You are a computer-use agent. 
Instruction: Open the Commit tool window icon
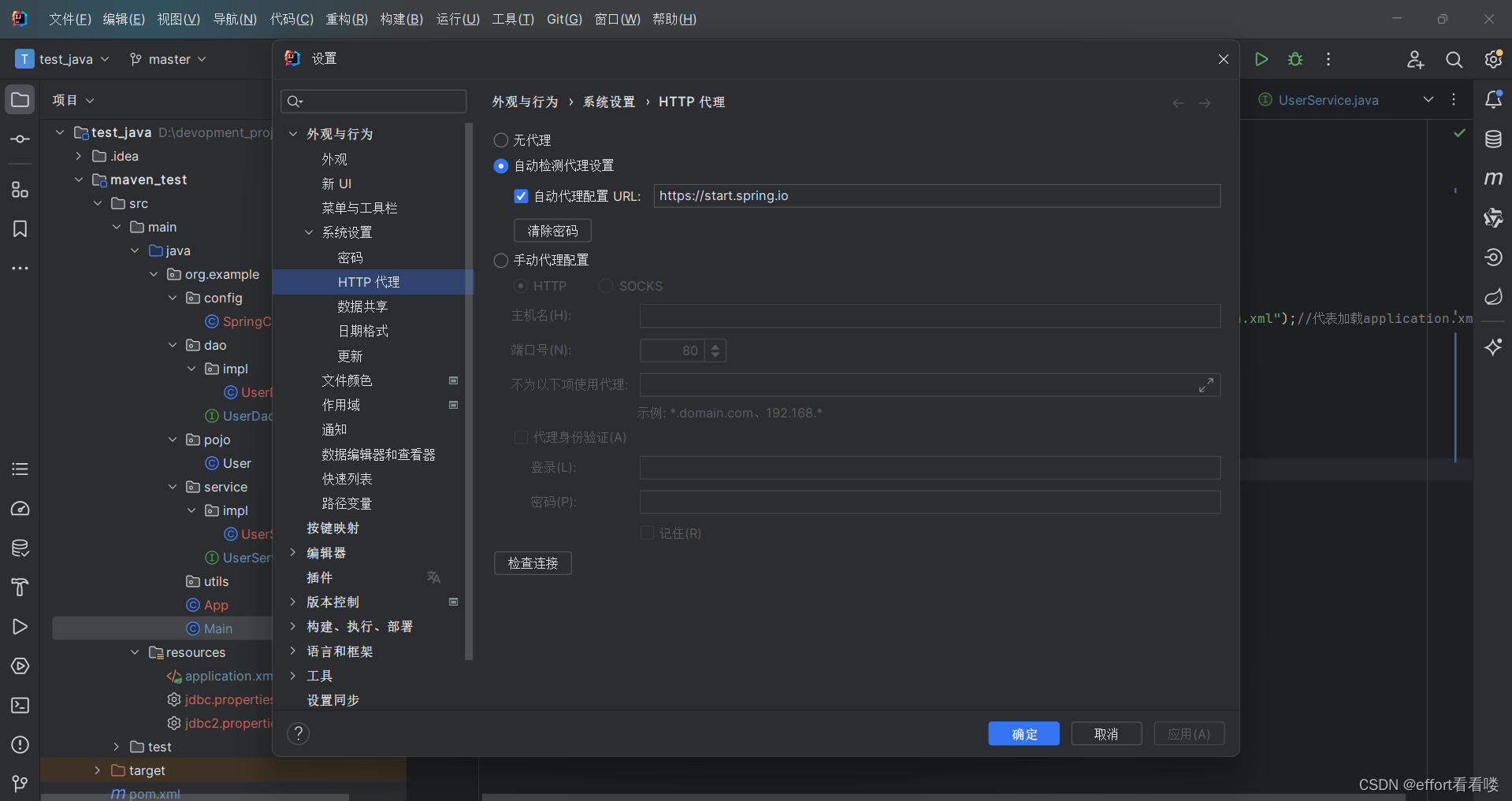coord(20,139)
